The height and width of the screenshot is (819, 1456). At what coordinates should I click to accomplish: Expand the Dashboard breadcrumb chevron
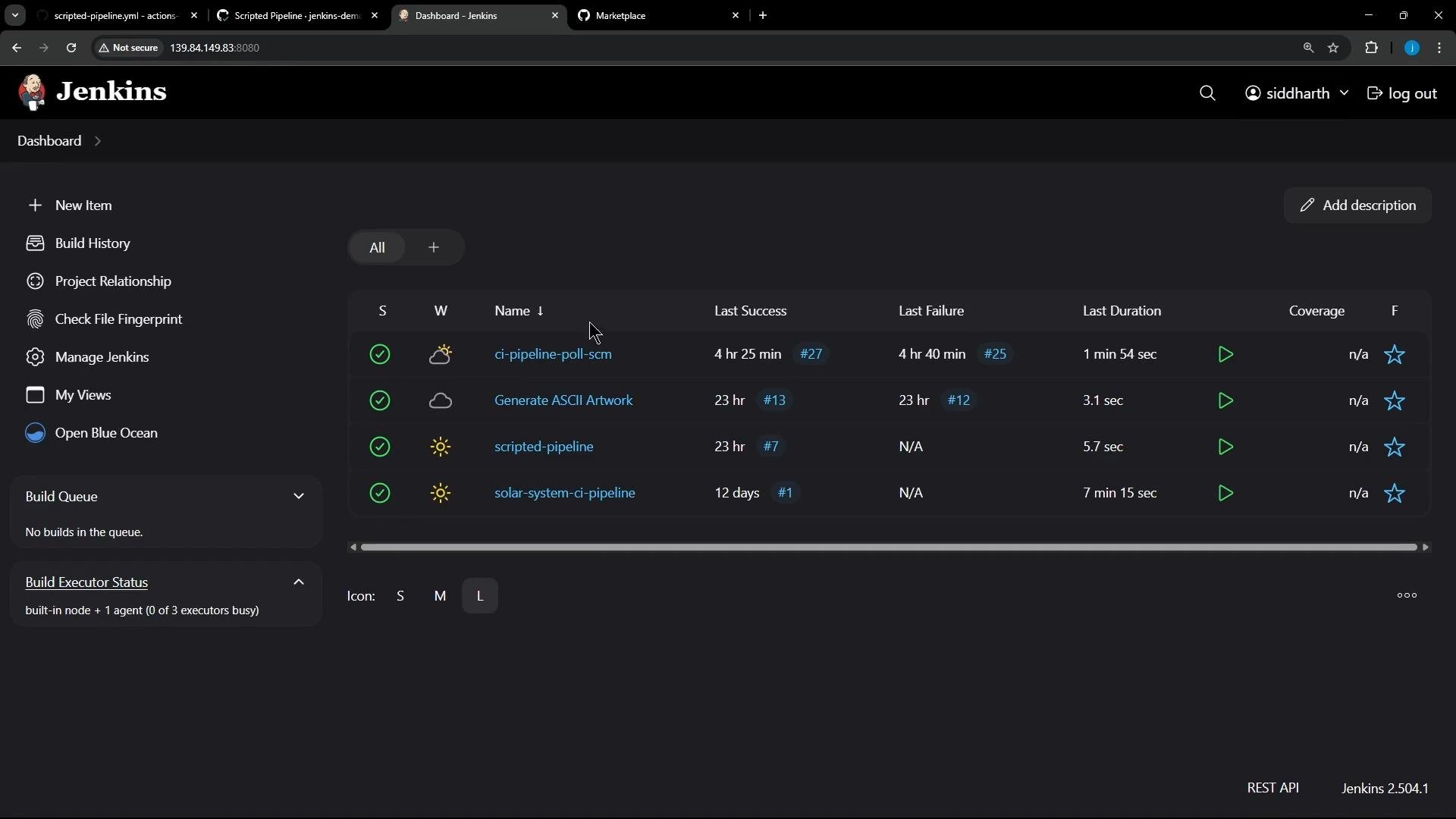coord(98,141)
